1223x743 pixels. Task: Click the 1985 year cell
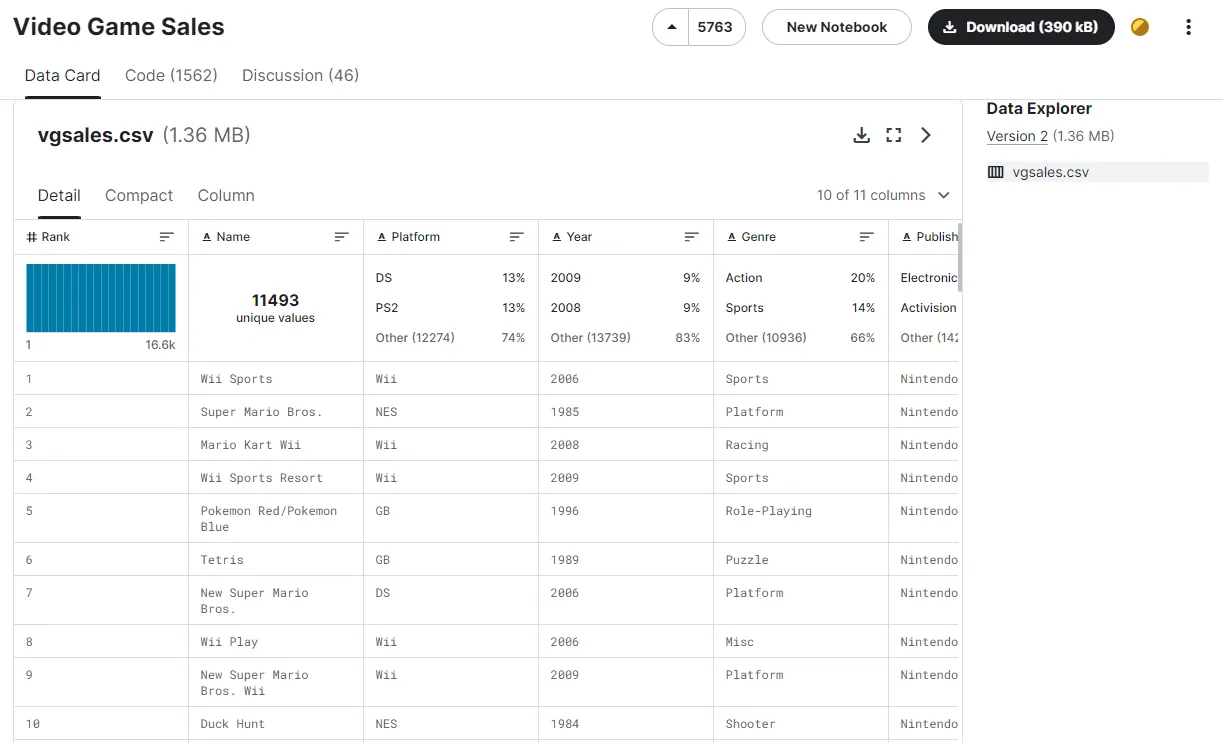(x=626, y=412)
